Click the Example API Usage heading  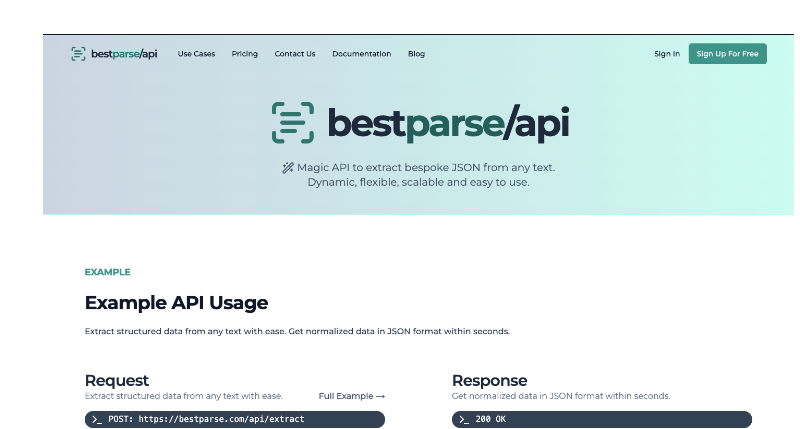pyautogui.click(x=177, y=302)
